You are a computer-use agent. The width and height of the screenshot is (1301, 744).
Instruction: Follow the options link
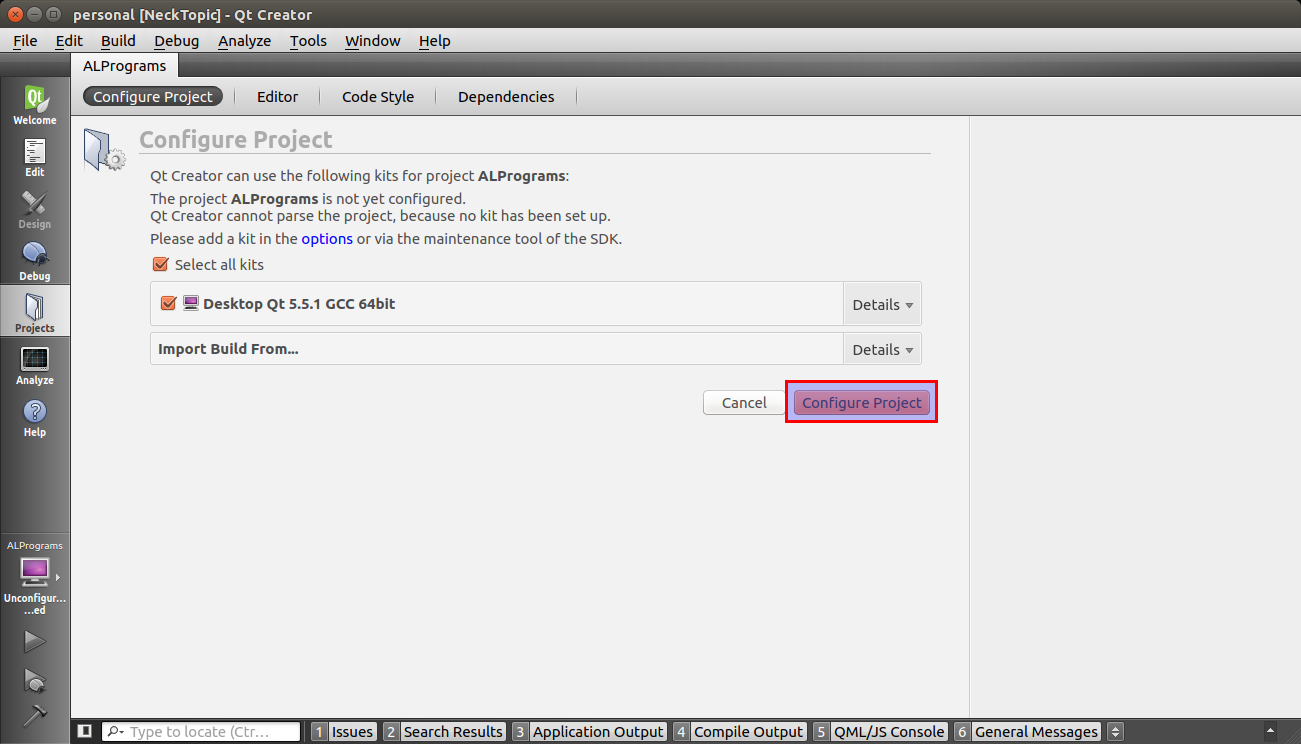point(327,239)
